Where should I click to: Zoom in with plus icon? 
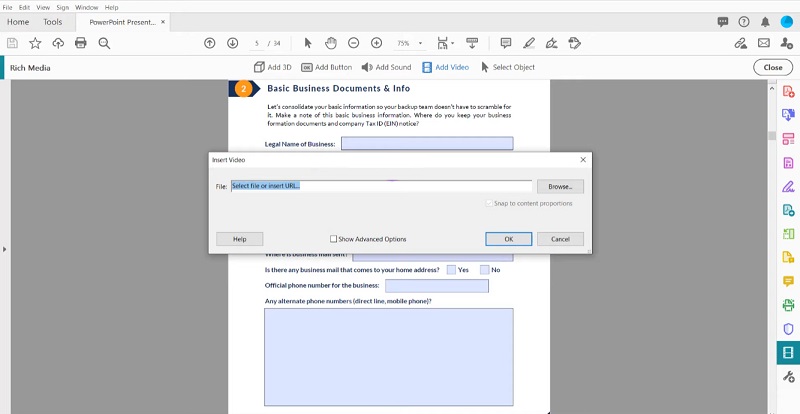[377, 43]
